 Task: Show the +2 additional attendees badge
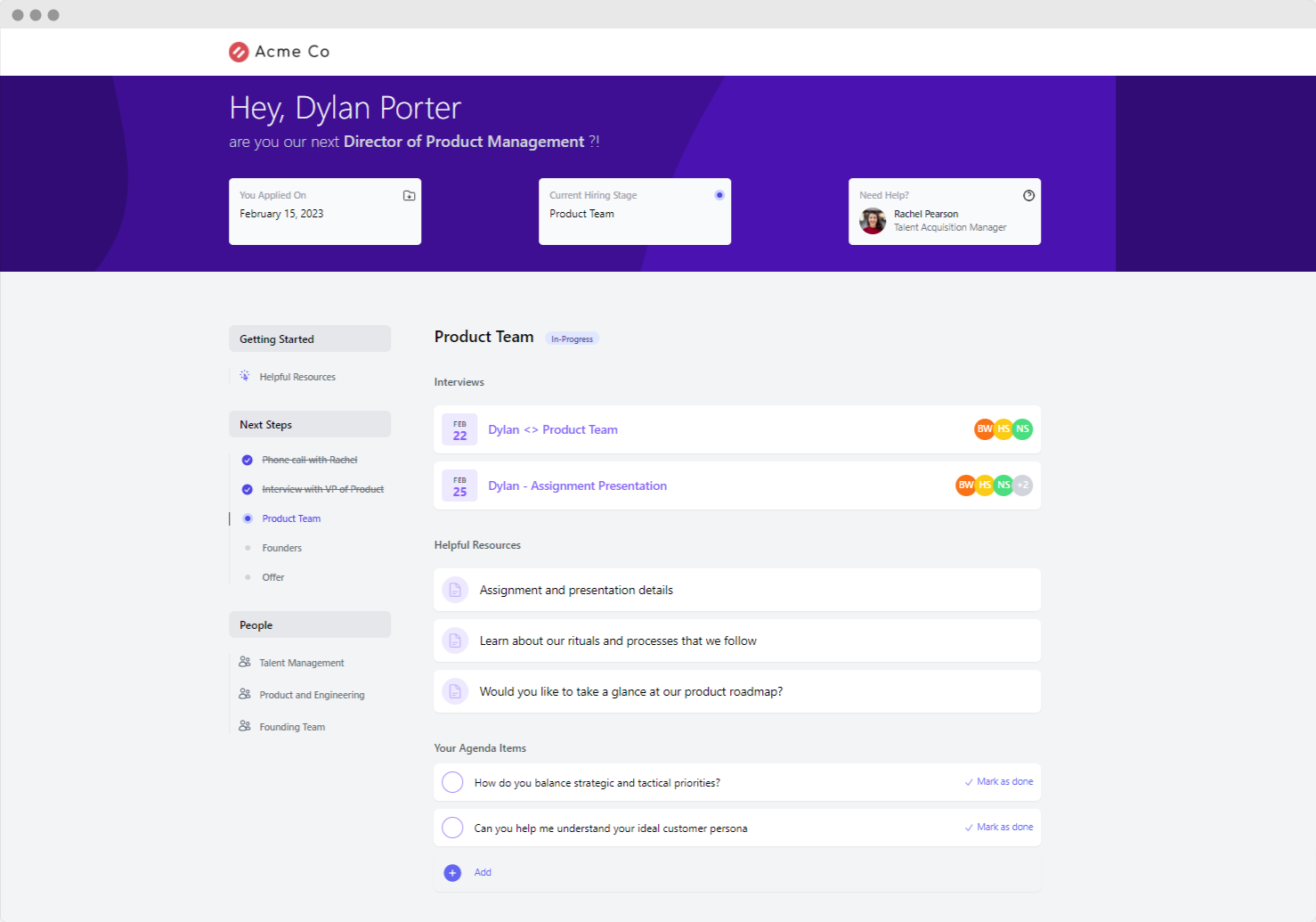coord(1023,485)
